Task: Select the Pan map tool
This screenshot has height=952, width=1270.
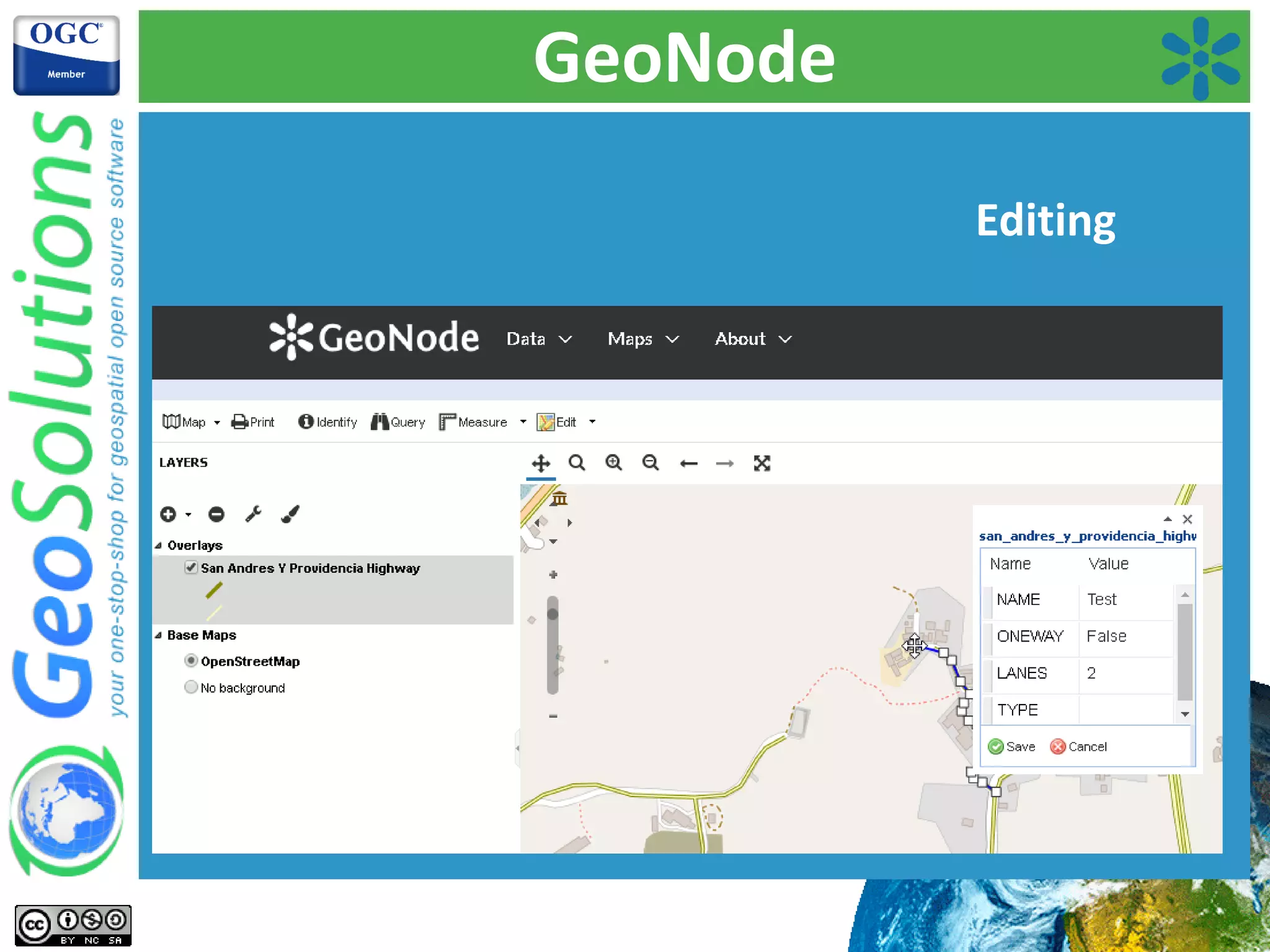Action: point(541,464)
